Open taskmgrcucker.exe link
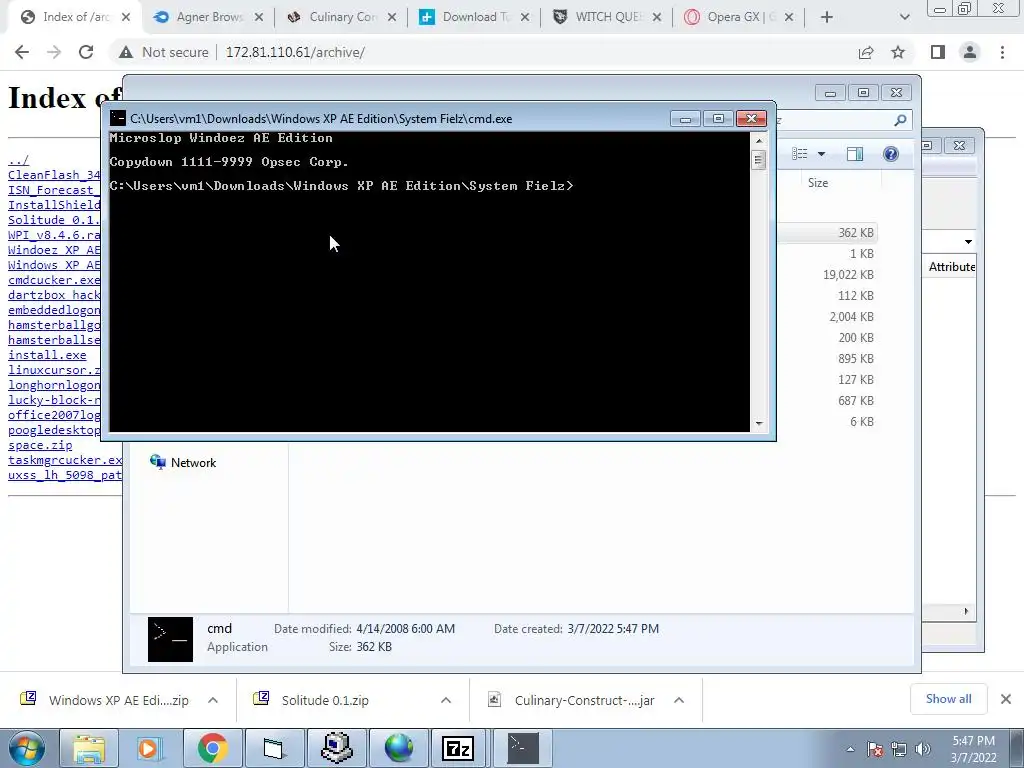This screenshot has height=768, width=1024. point(65,460)
